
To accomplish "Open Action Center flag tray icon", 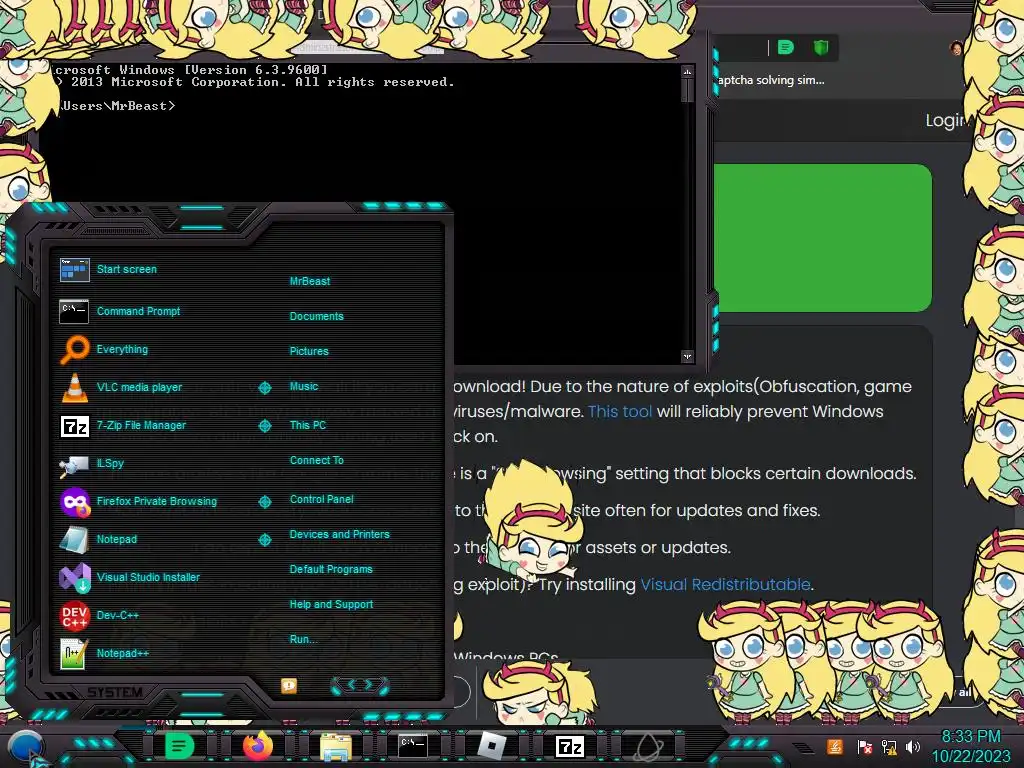I will (864, 746).
